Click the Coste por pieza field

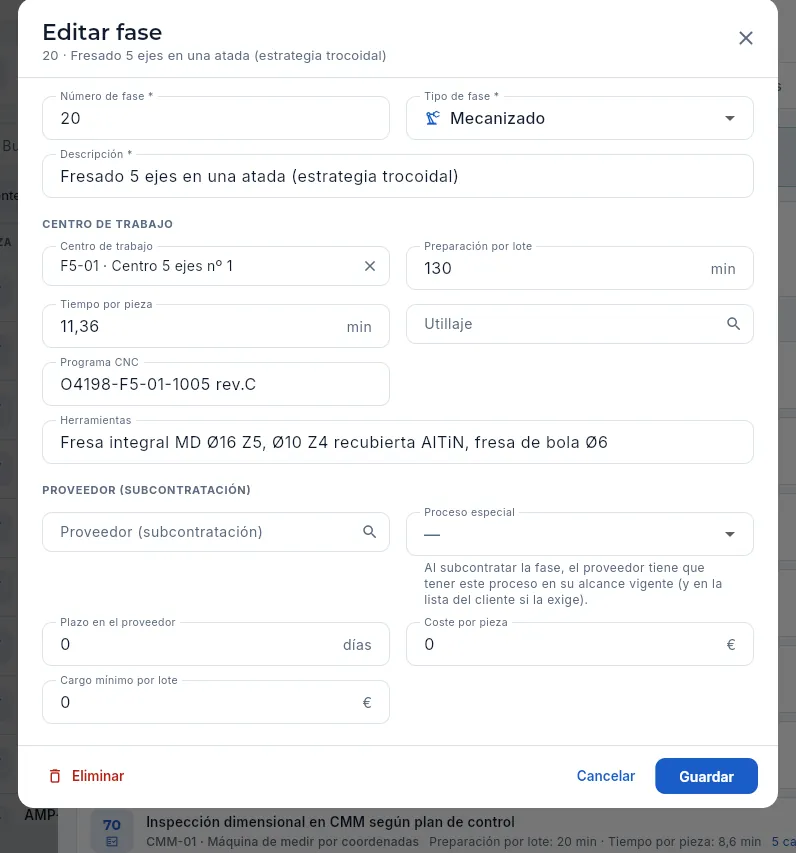[x=579, y=644]
